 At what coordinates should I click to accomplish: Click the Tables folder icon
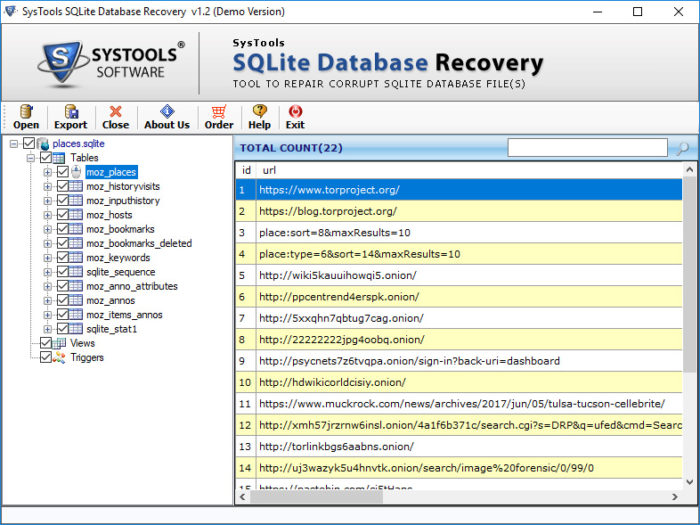click(59, 158)
